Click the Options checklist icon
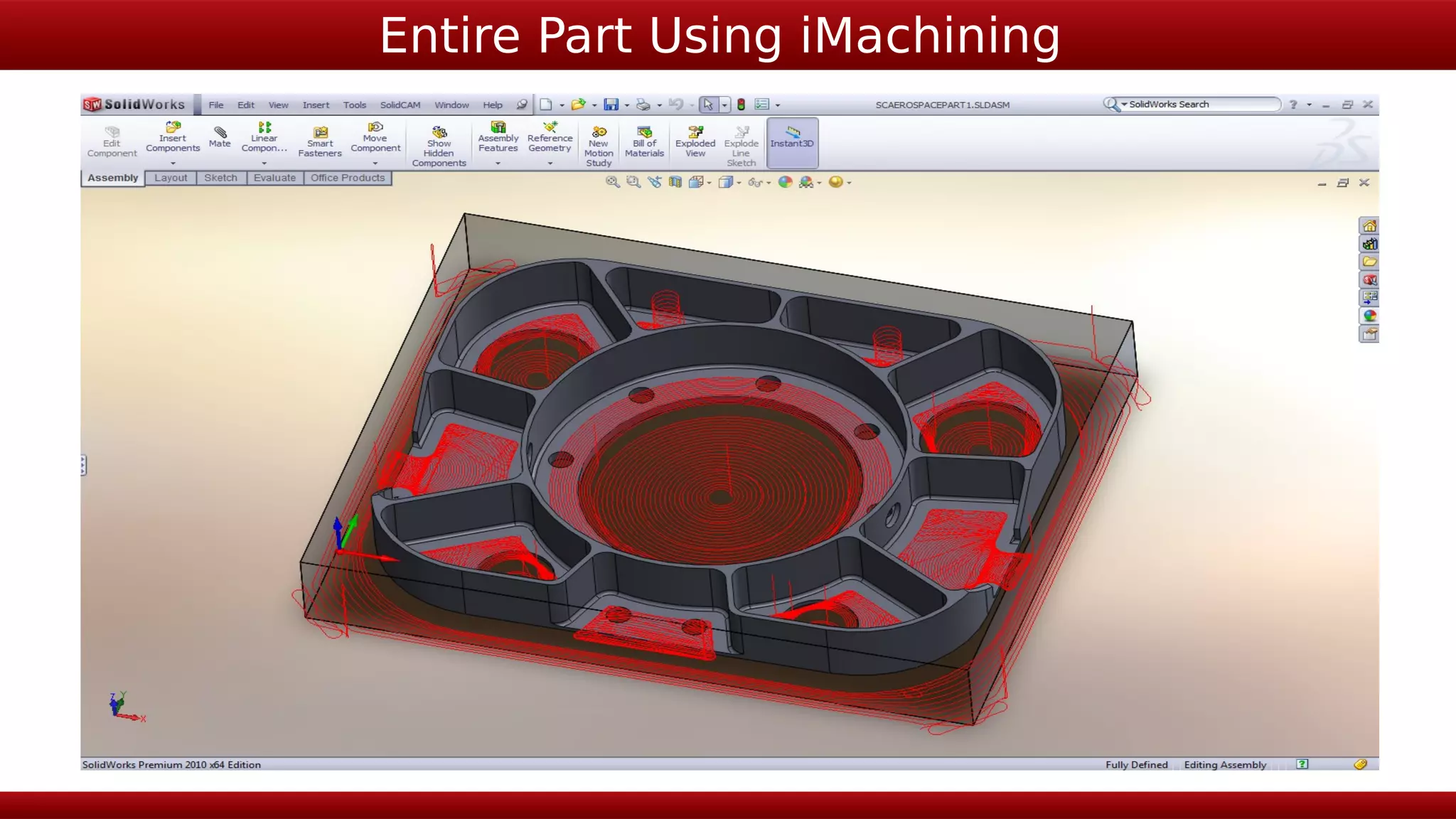Image resolution: width=1456 pixels, height=819 pixels. point(761,105)
